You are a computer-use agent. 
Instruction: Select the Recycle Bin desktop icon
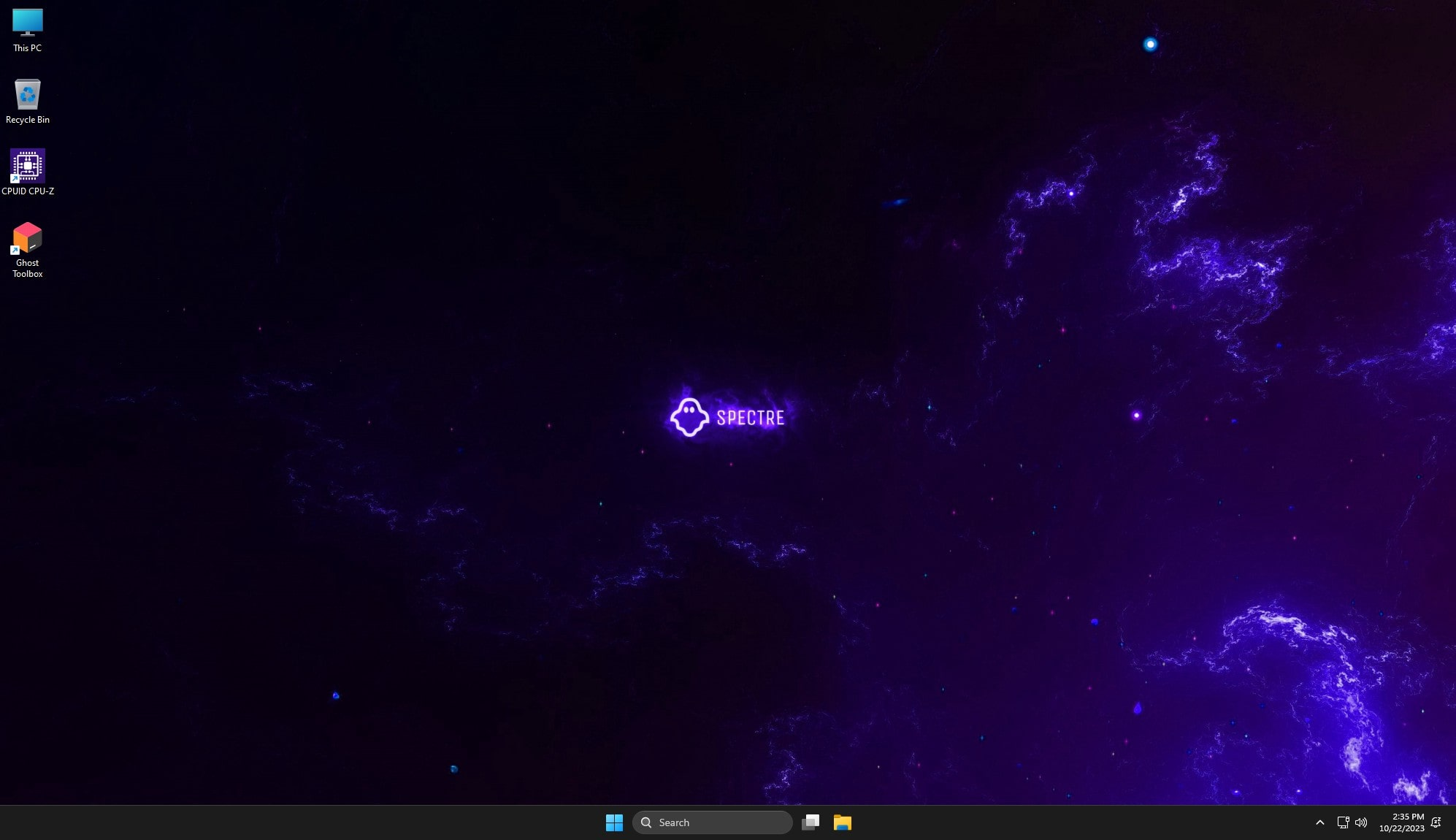(x=28, y=101)
